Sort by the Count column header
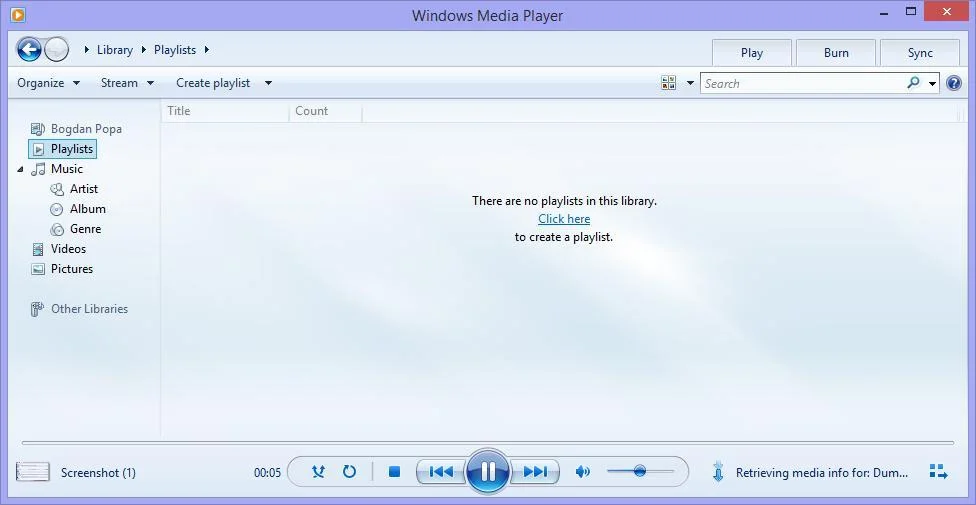Screen dimensions: 976x505 click(x=326, y=111)
